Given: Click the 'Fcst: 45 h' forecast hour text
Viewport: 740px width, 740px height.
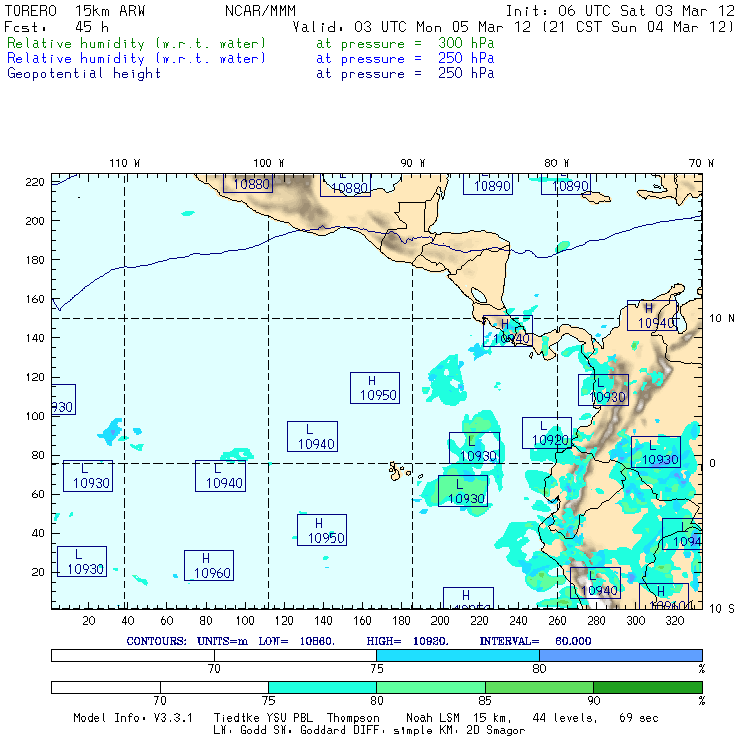Looking at the screenshot, I should coord(57,27).
